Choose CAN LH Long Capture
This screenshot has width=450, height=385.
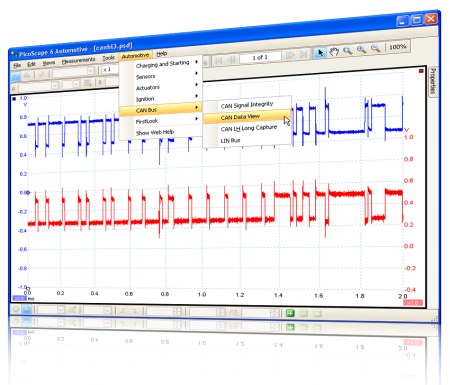[247, 128]
